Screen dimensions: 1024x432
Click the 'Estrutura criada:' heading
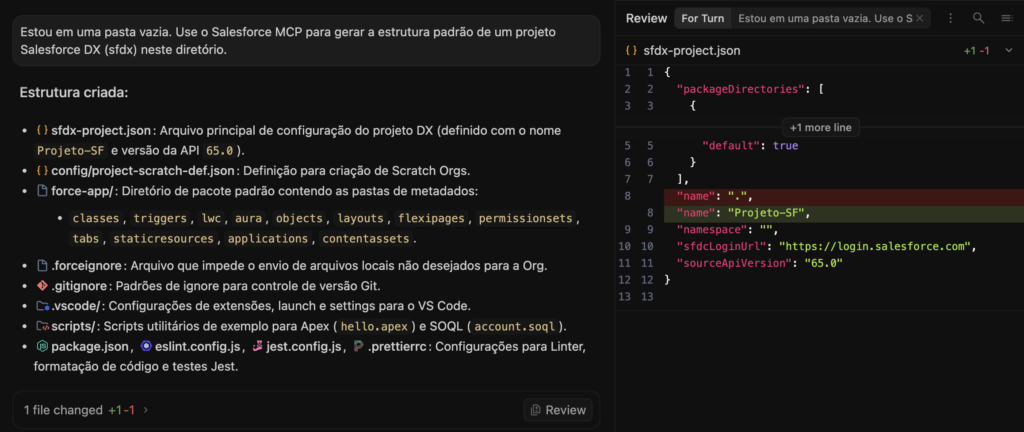(74, 93)
